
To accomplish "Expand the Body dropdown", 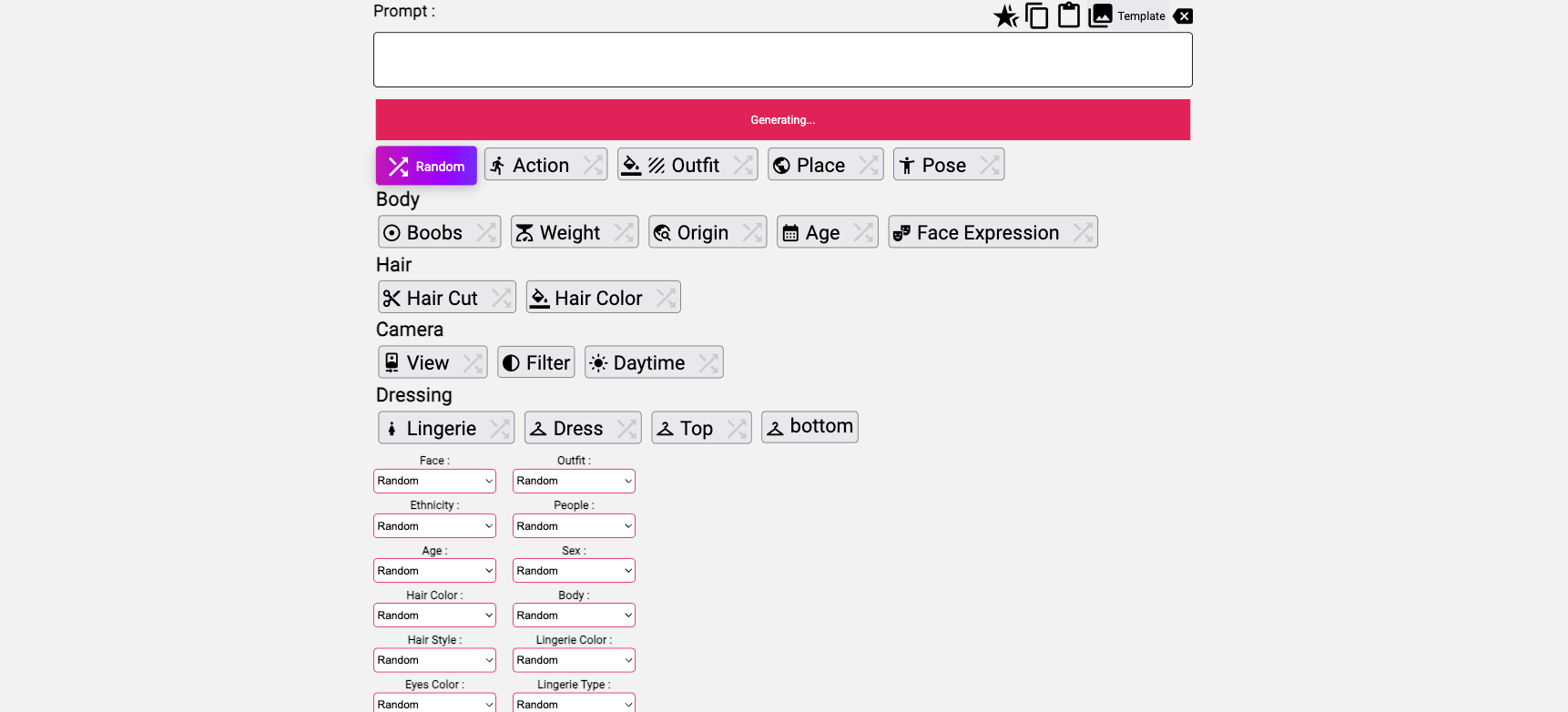I will pyautogui.click(x=574, y=615).
